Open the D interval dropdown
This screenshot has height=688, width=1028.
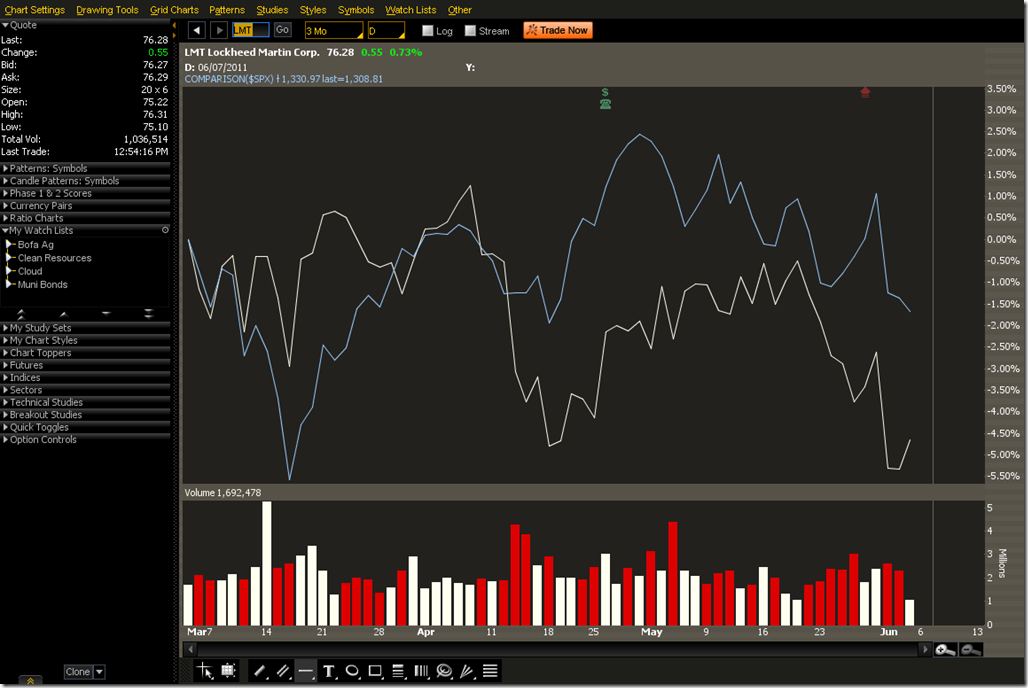click(x=386, y=31)
